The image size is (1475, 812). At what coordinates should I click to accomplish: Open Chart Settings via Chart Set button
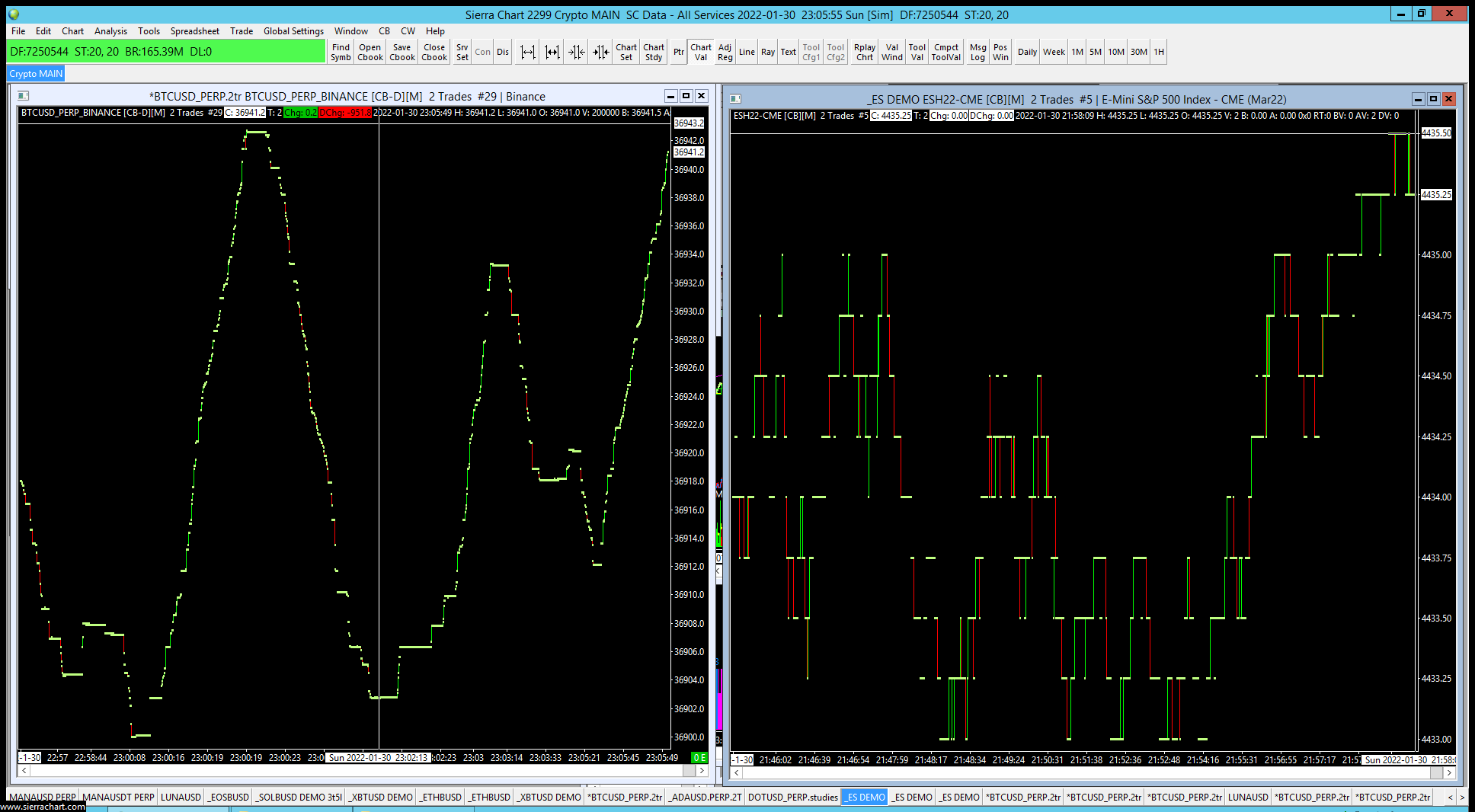626,52
